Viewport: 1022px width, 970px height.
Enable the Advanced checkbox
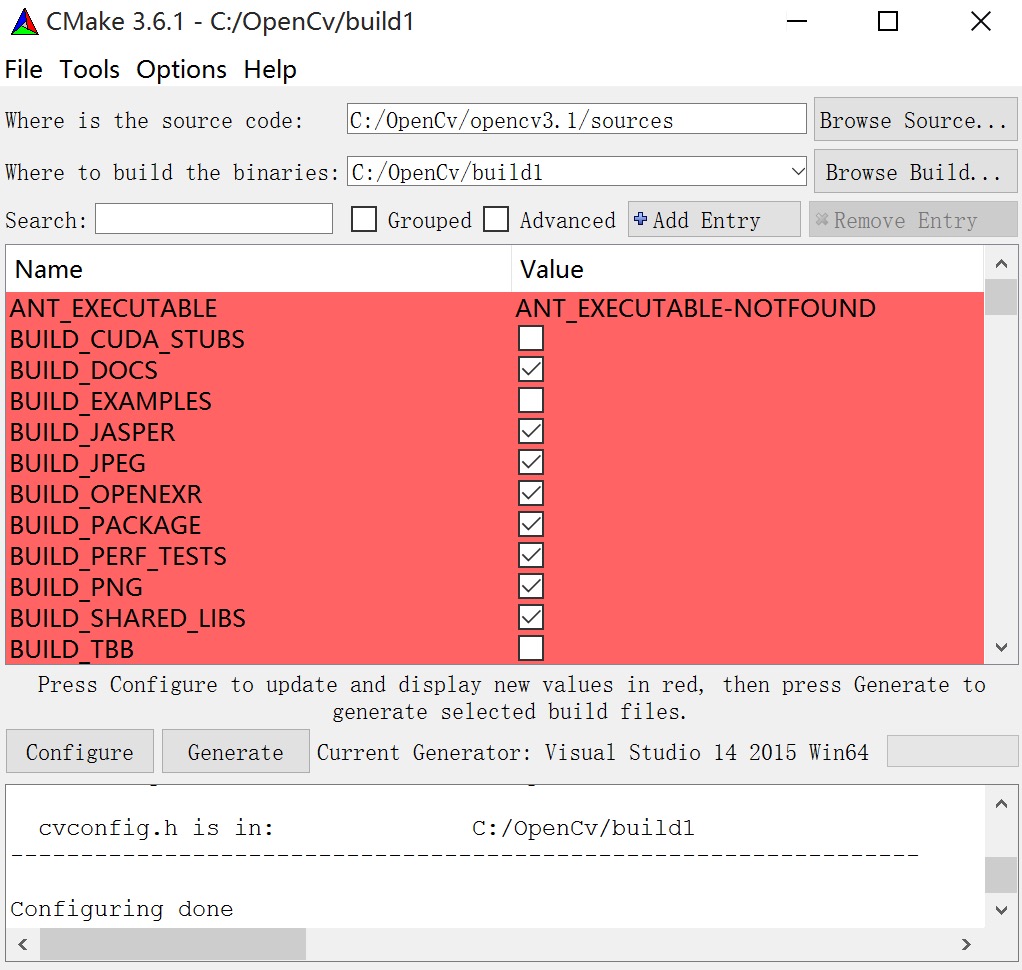click(496, 219)
